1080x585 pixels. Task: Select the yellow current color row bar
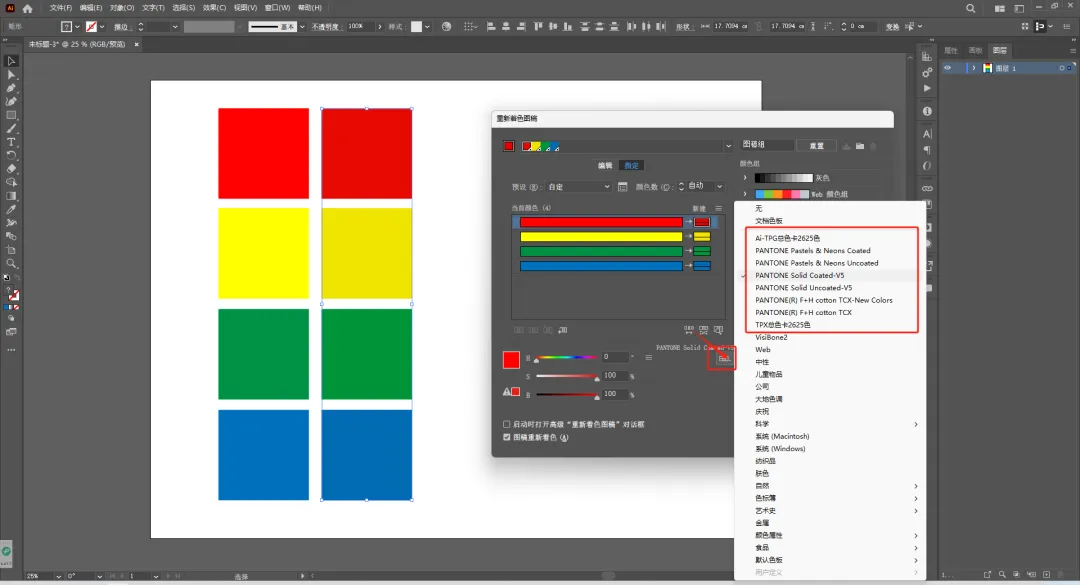pos(601,236)
